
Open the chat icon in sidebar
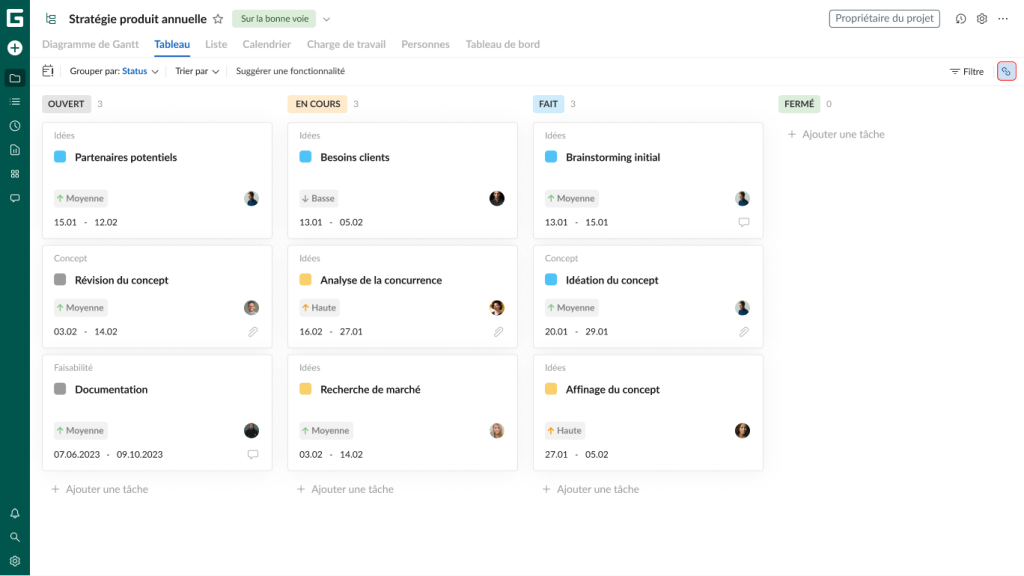pyautogui.click(x=14, y=198)
